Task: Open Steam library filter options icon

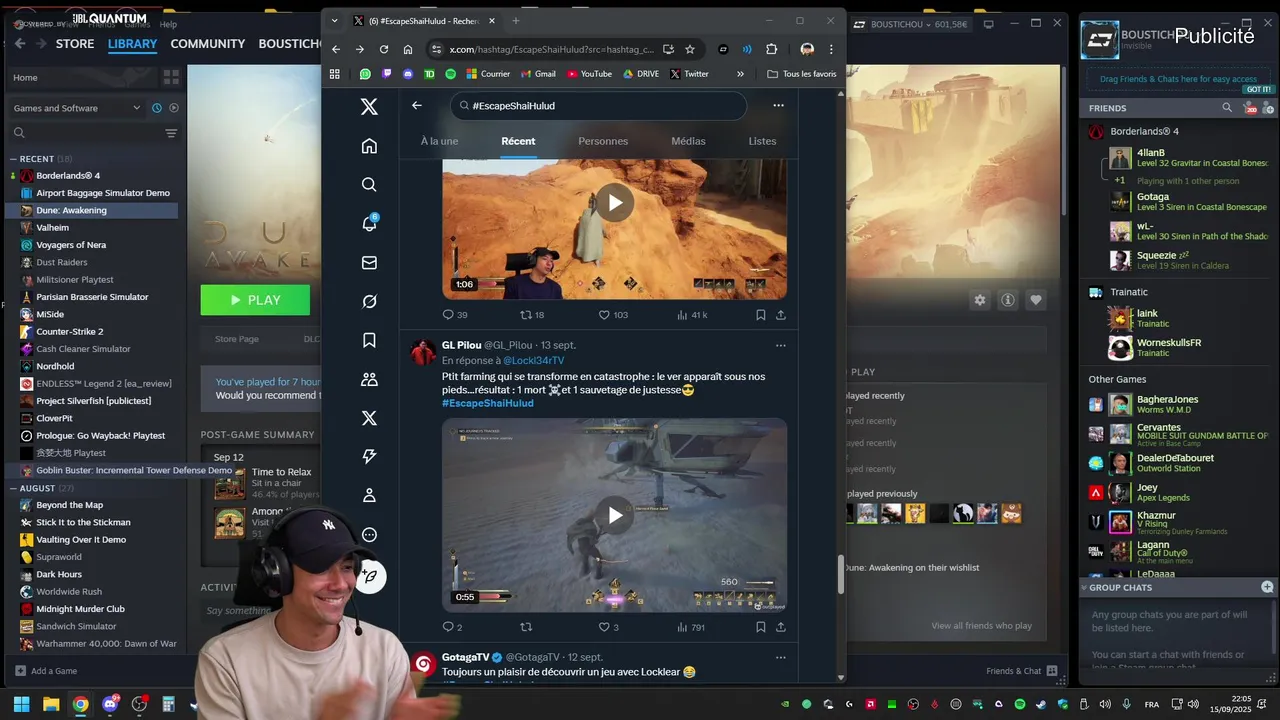Action: pyautogui.click(x=171, y=133)
